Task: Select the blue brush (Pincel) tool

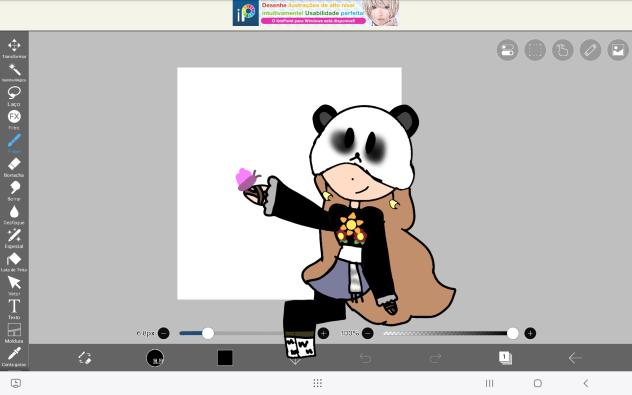Action: (x=14, y=143)
